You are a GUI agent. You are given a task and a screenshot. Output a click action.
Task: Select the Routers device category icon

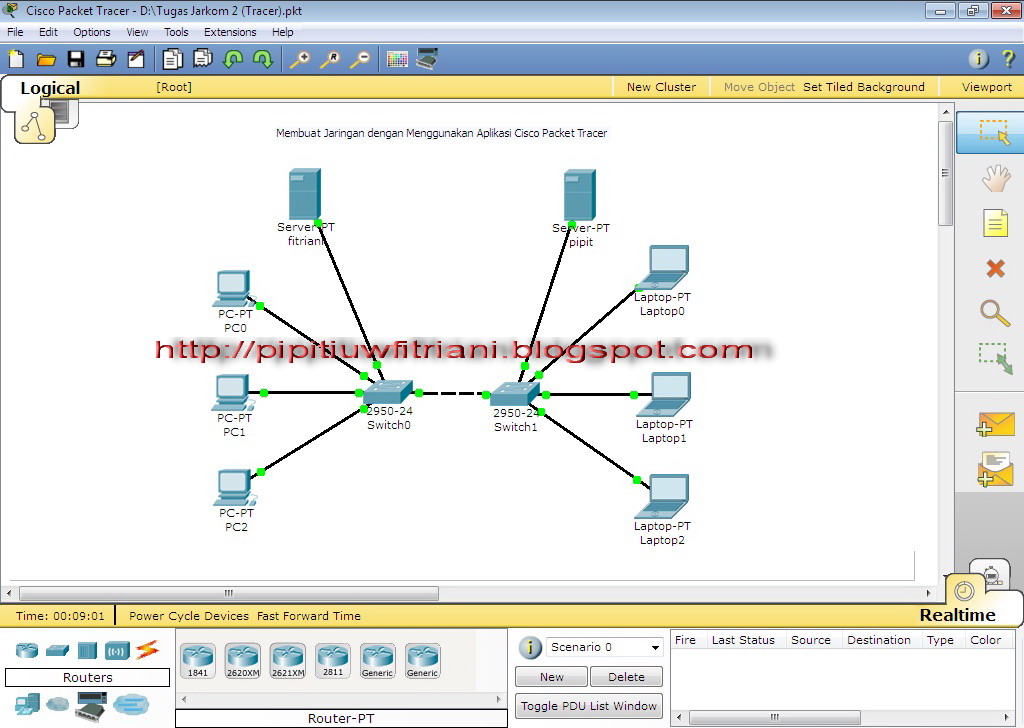point(27,650)
